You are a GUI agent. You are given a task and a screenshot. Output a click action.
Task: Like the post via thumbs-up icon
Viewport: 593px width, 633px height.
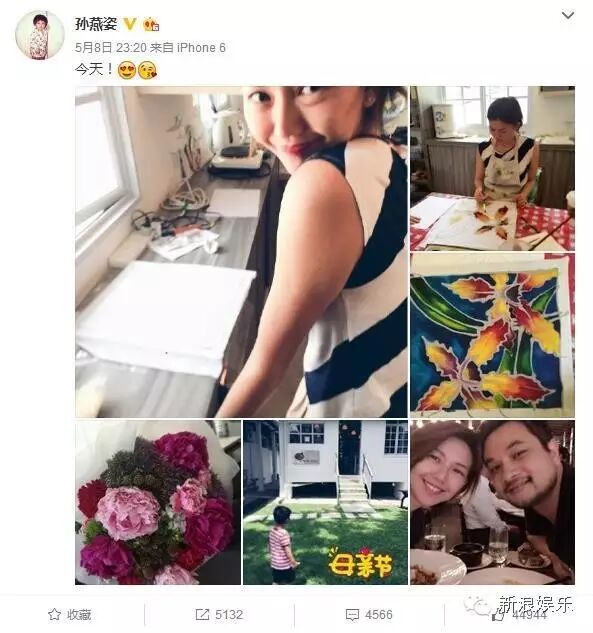coord(498,616)
